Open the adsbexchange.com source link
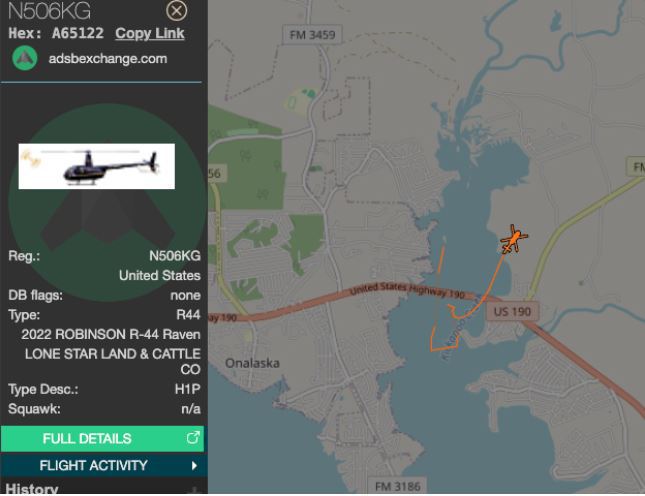The width and height of the screenshot is (645, 496). pyautogui.click(x=108, y=59)
